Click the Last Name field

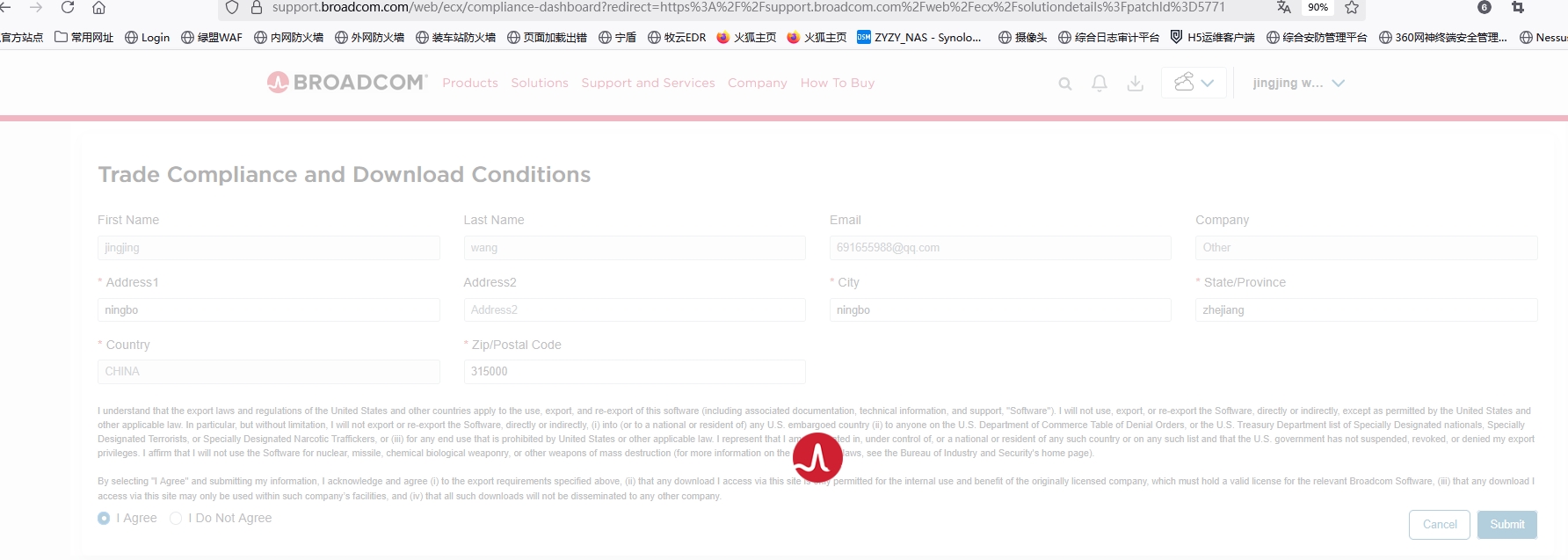click(635, 248)
